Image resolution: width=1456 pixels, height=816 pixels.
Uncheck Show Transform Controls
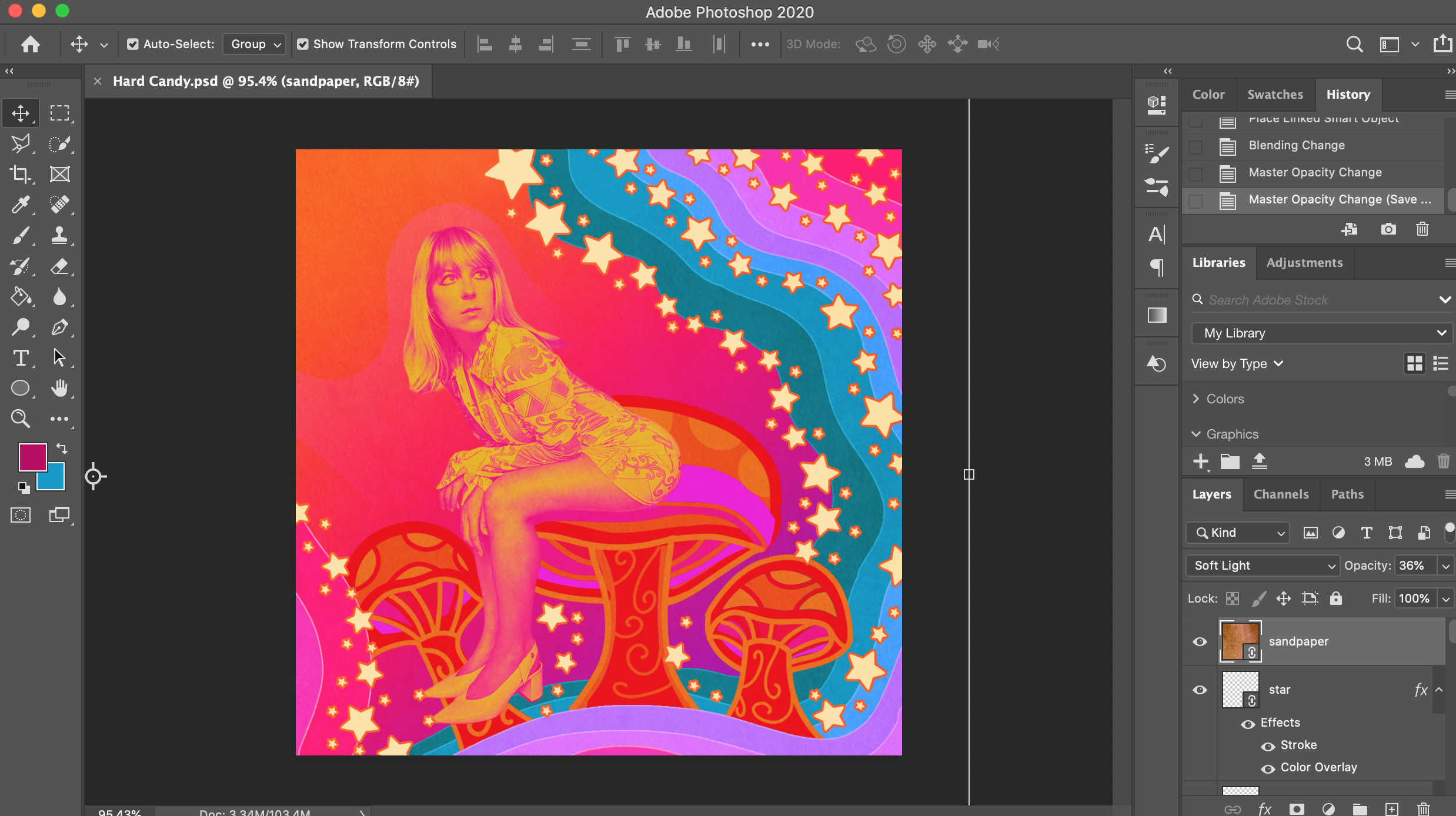click(x=303, y=44)
